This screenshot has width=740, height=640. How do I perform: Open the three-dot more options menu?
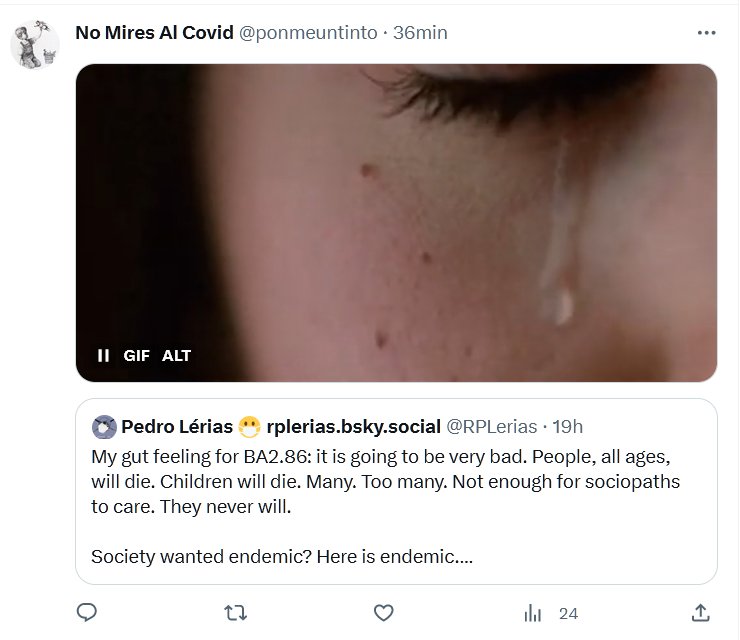pos(706,32)
